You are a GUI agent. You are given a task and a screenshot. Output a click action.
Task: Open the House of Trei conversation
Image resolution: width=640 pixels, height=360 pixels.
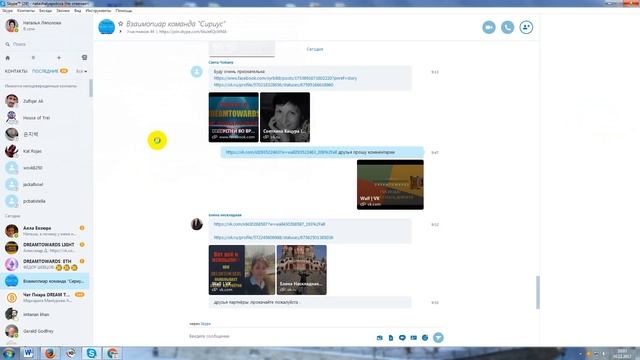(x=45, y=118)
